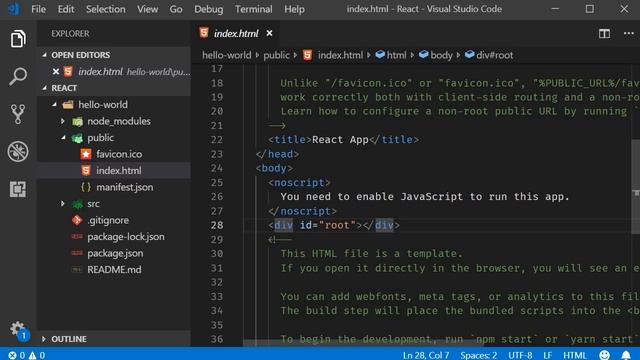Viewport: 640px width, 360px height.
Task: Click the editor horizontal scrollbar
Action: pos(363,343)
